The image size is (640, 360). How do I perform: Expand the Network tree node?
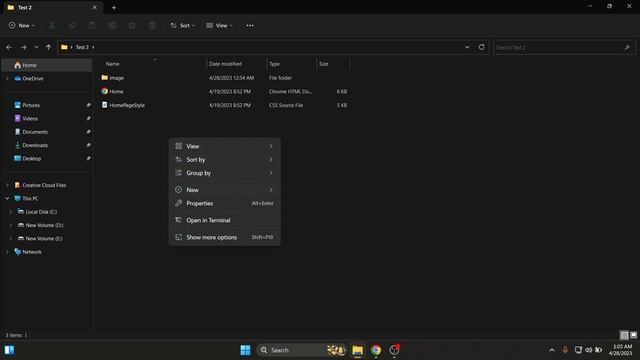pyautogui.click(x=7, y=252)
